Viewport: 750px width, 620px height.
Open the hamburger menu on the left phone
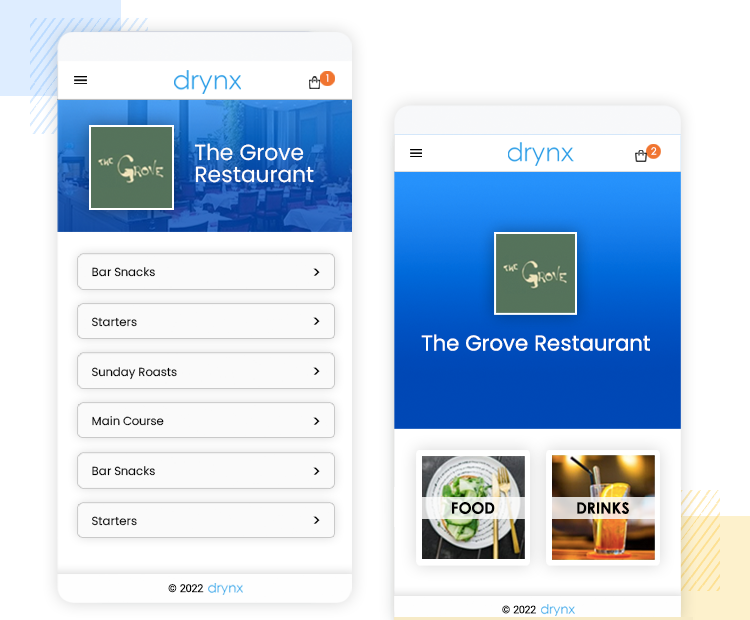pos(81,81)
